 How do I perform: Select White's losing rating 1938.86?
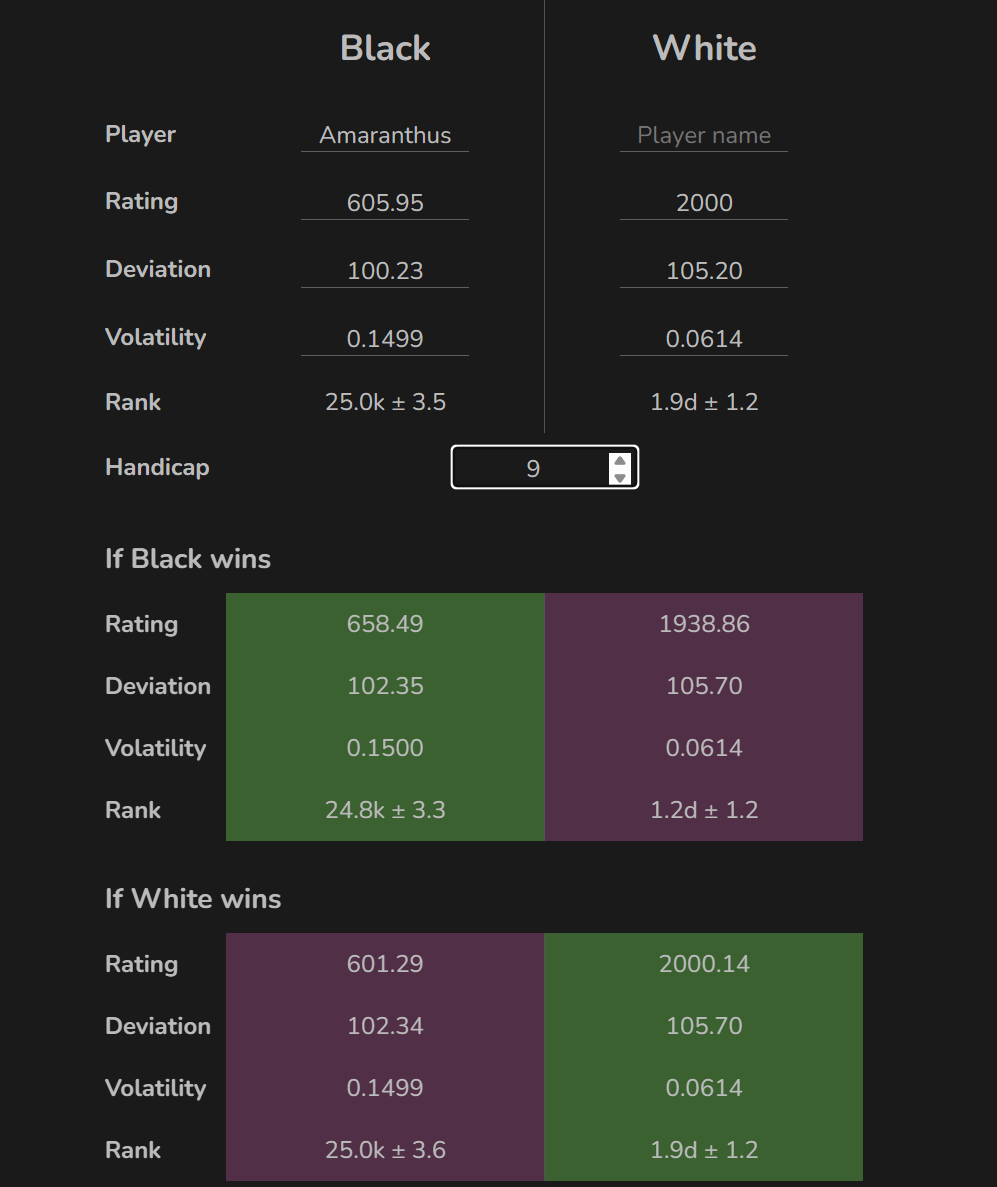pyautogui.click(x=704, y=625)
